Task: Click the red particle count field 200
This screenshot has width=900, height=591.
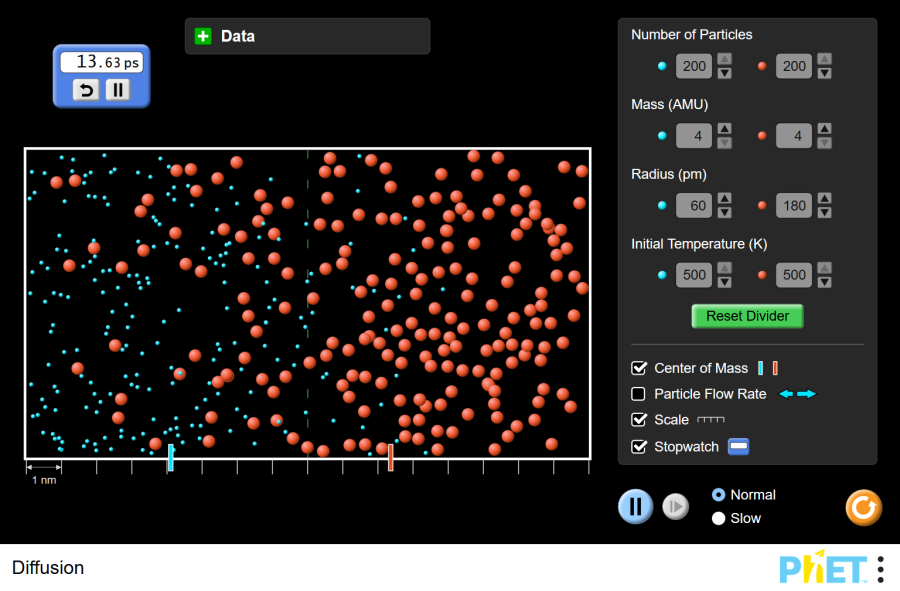Action: click(794, 66)
